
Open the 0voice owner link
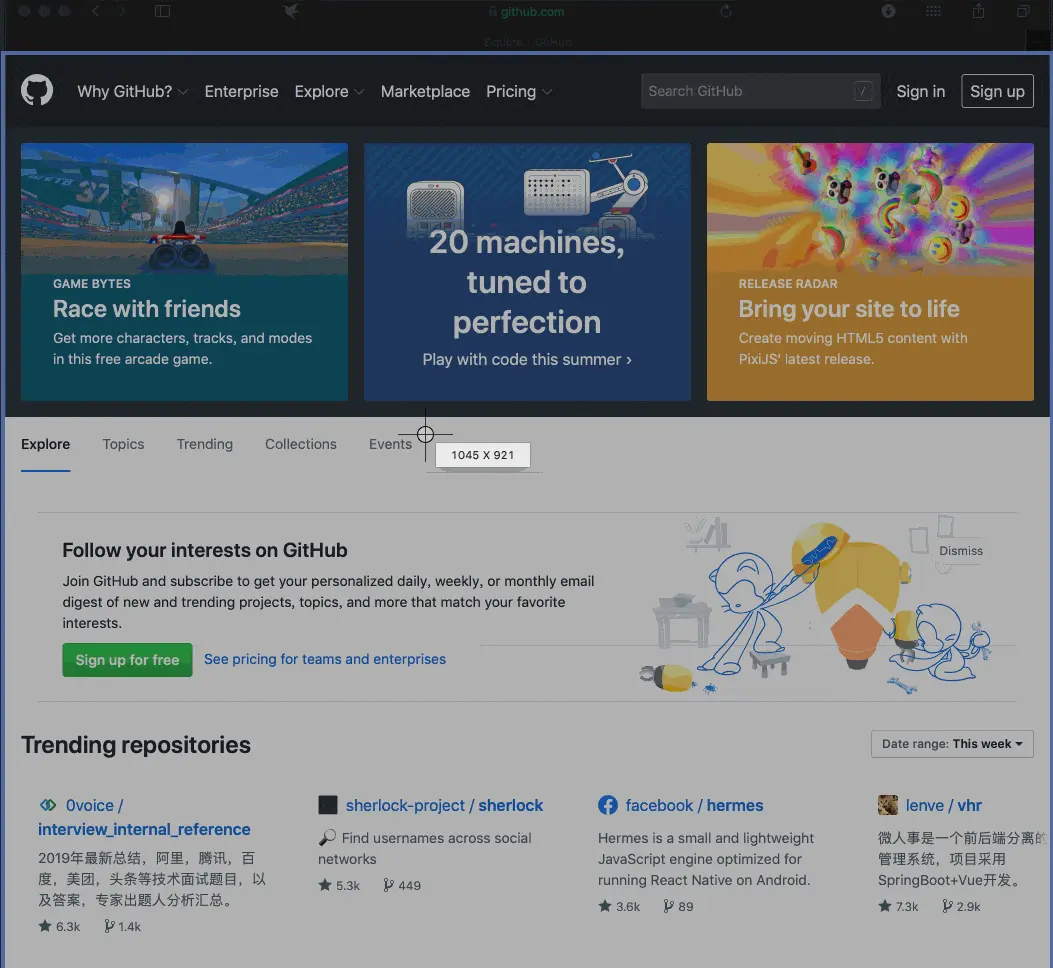(x=90, y=805)
